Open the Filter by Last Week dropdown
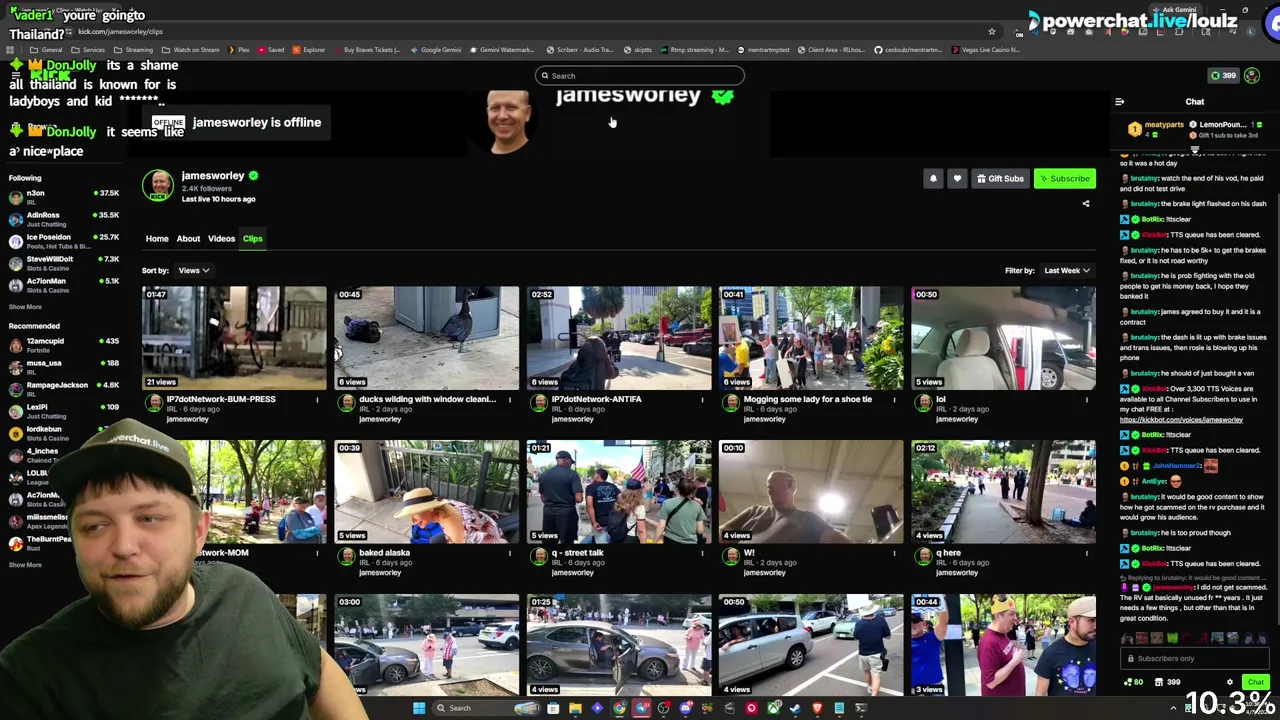This screenshot has width=1280, height=720. coord(1066,270)
